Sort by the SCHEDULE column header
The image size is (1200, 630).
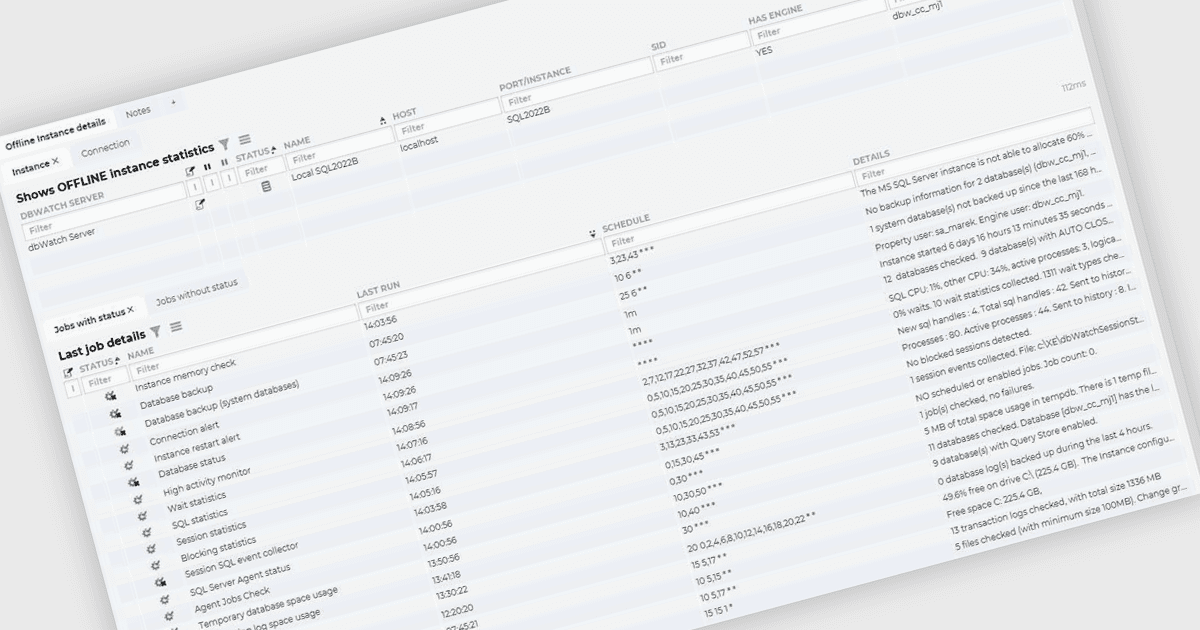pos(626,222)
